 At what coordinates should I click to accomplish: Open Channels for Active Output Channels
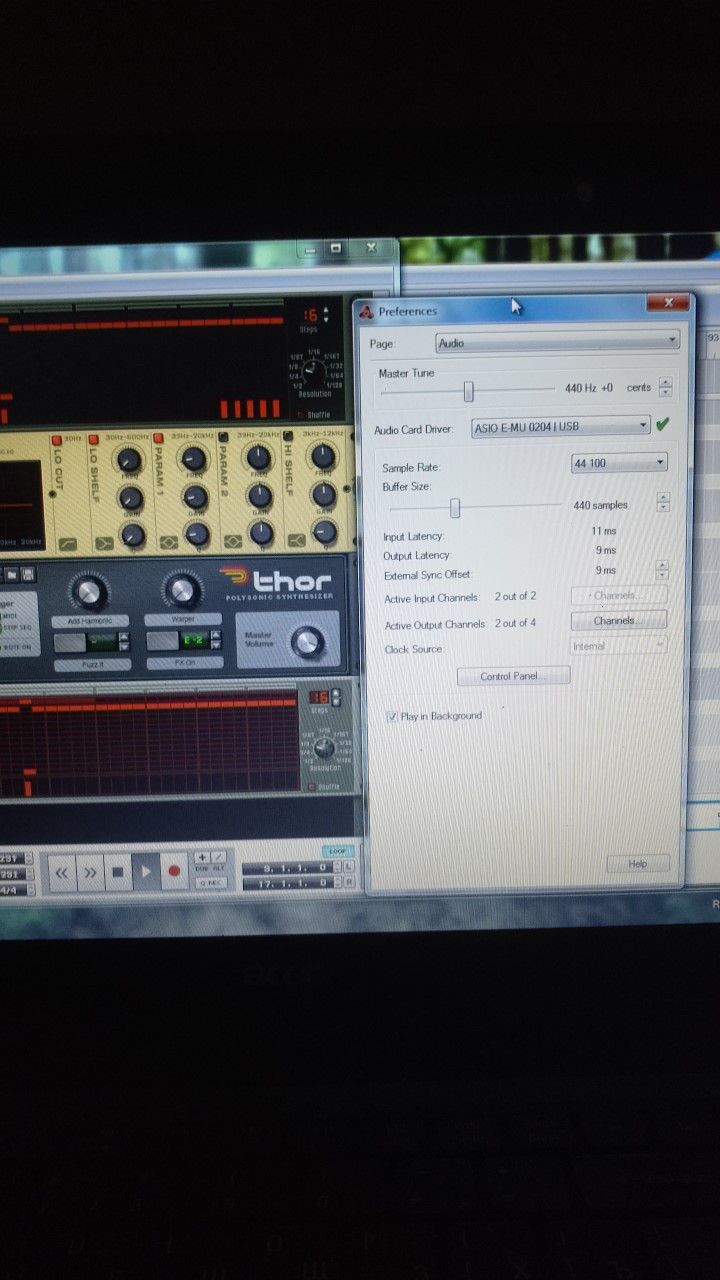tap(618, 621)
